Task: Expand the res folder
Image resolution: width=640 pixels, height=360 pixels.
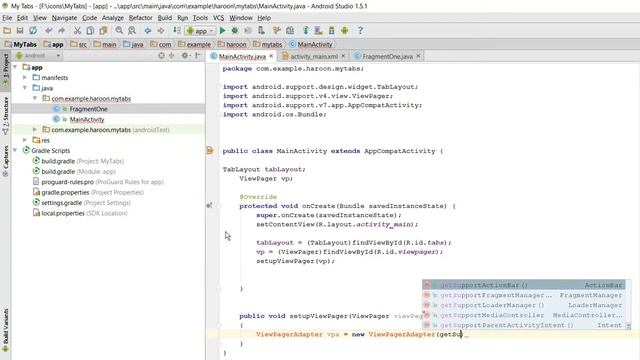Action: tap(25, 140)
